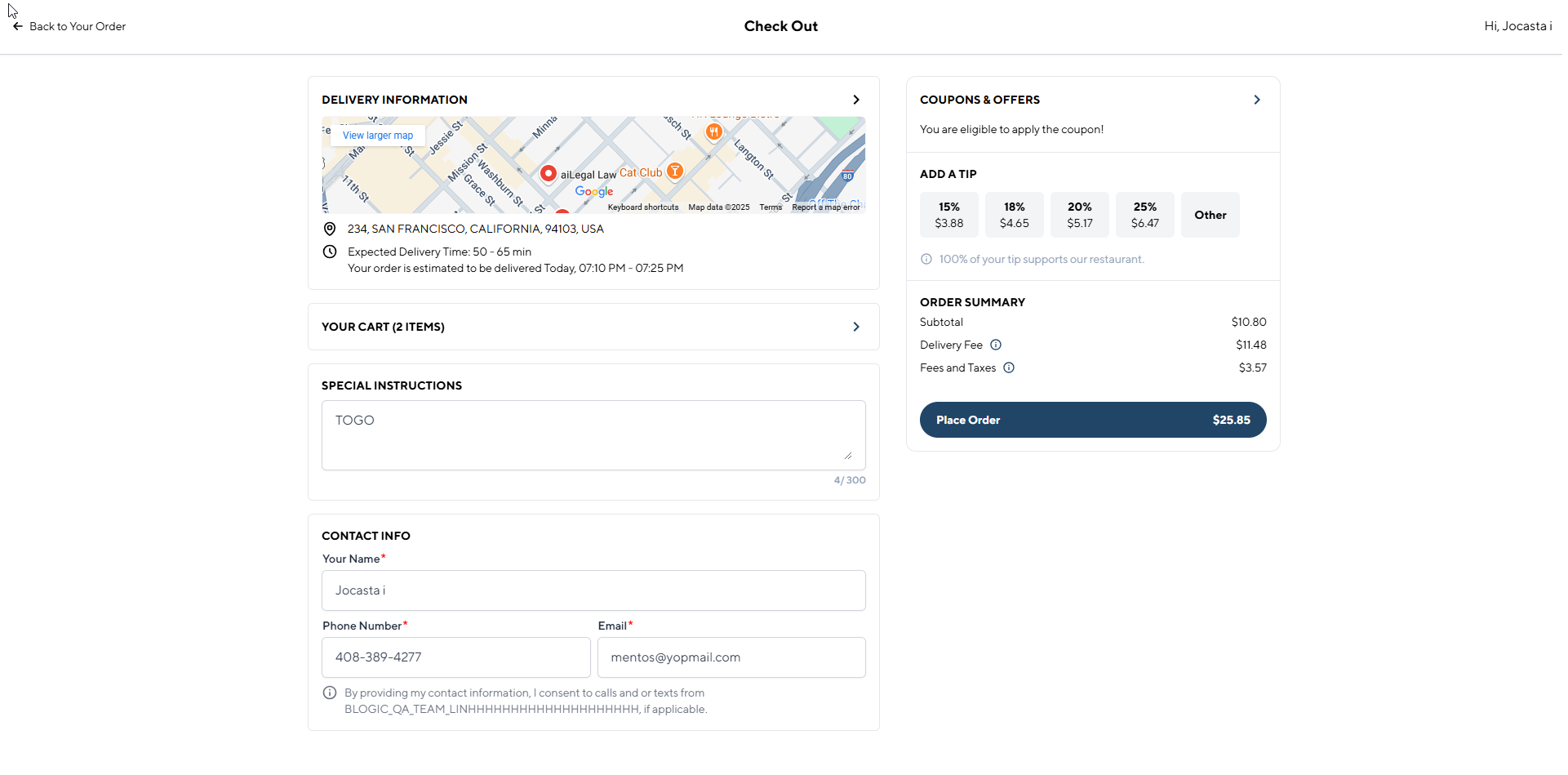Click the Delivery Fee info icon
Screen dimensions: 1568x775
coord(996,345)
